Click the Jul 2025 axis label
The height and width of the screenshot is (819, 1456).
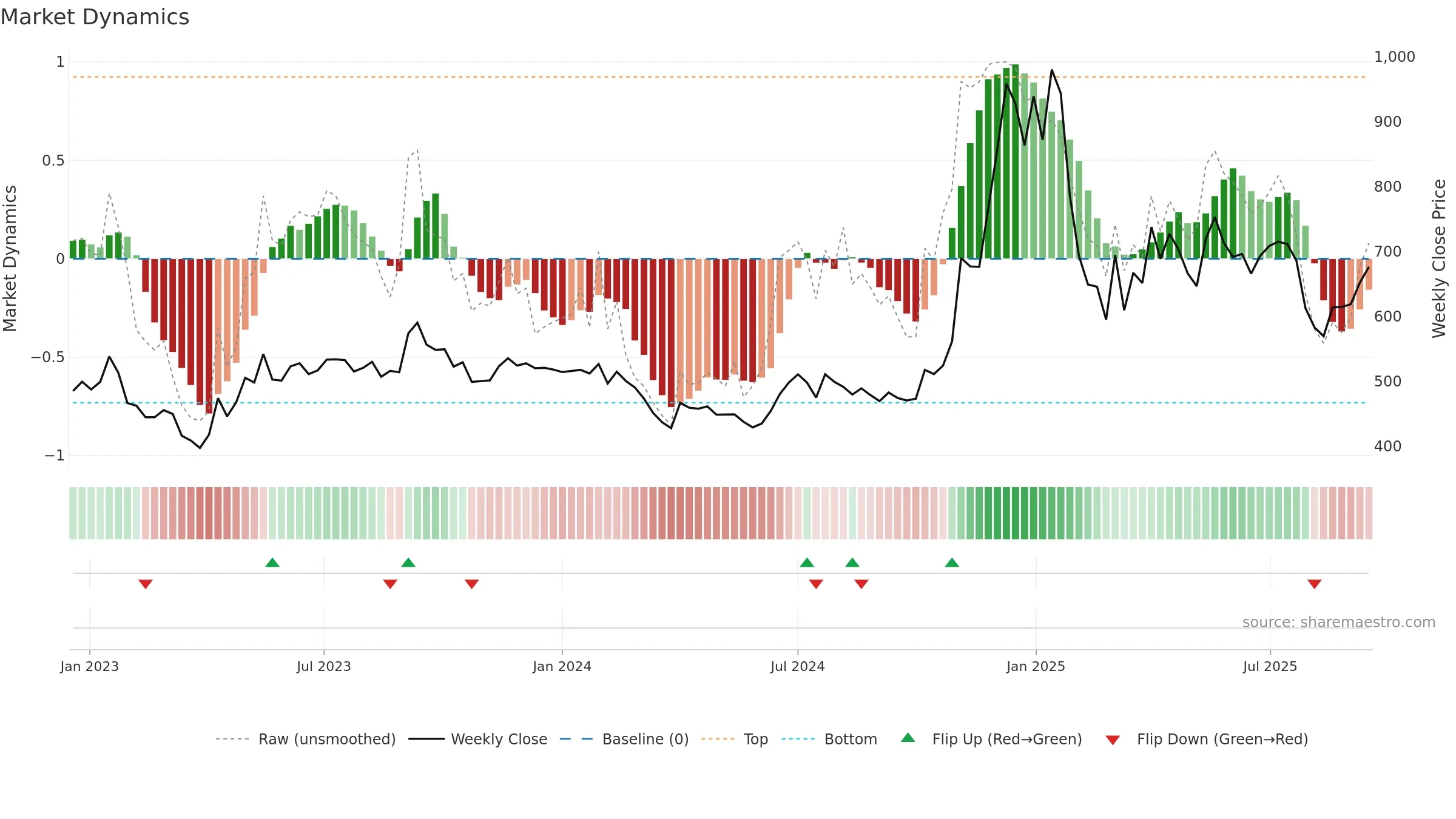1270,666
